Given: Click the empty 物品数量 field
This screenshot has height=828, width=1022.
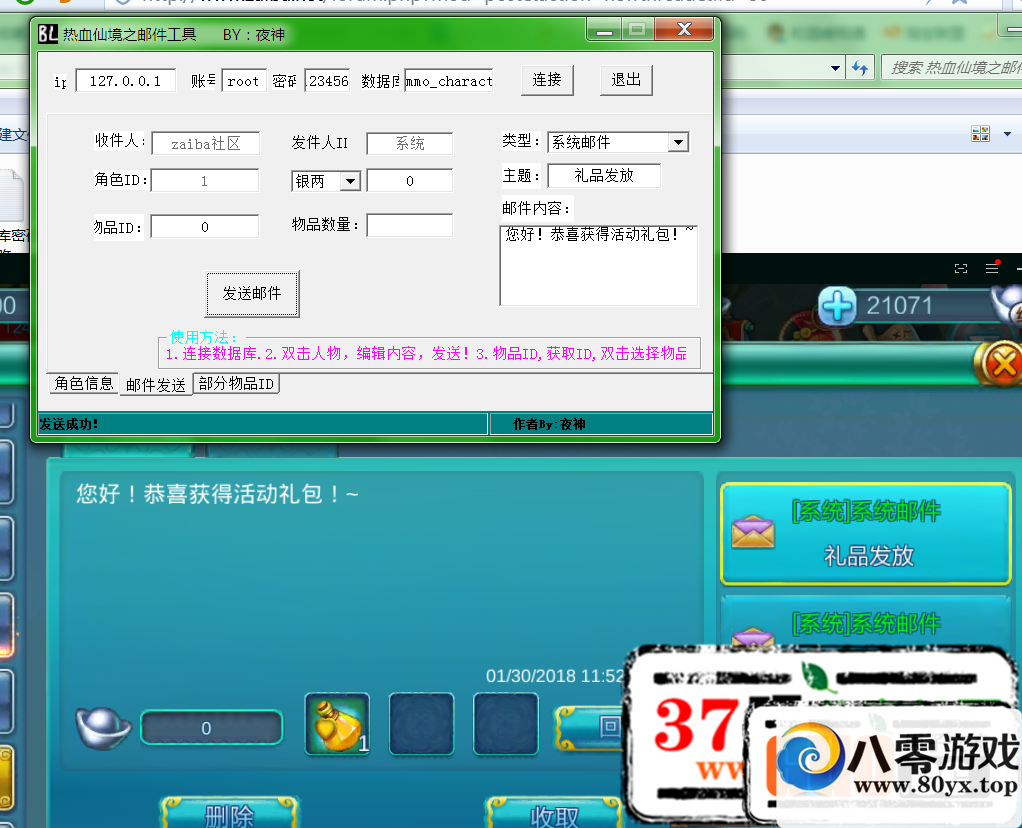Looking at the screenshot, I should [x=409, y=225].
